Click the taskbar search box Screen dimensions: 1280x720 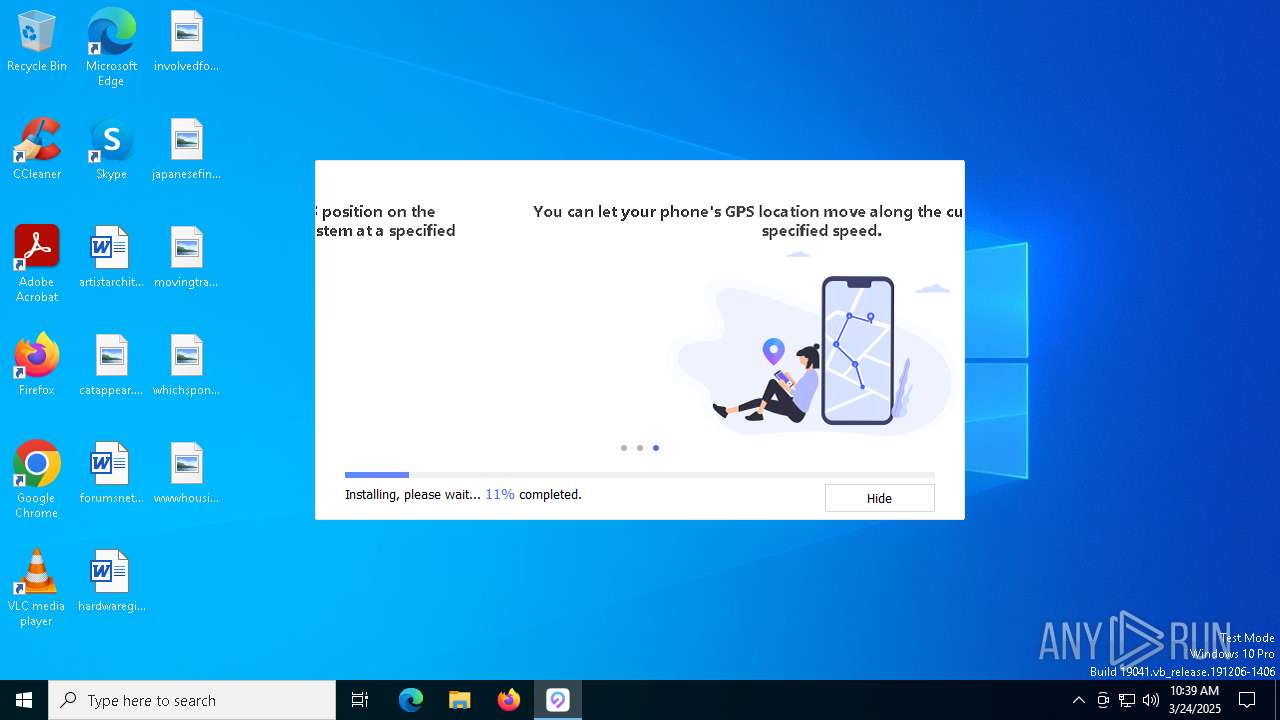[x=192, y=700]
